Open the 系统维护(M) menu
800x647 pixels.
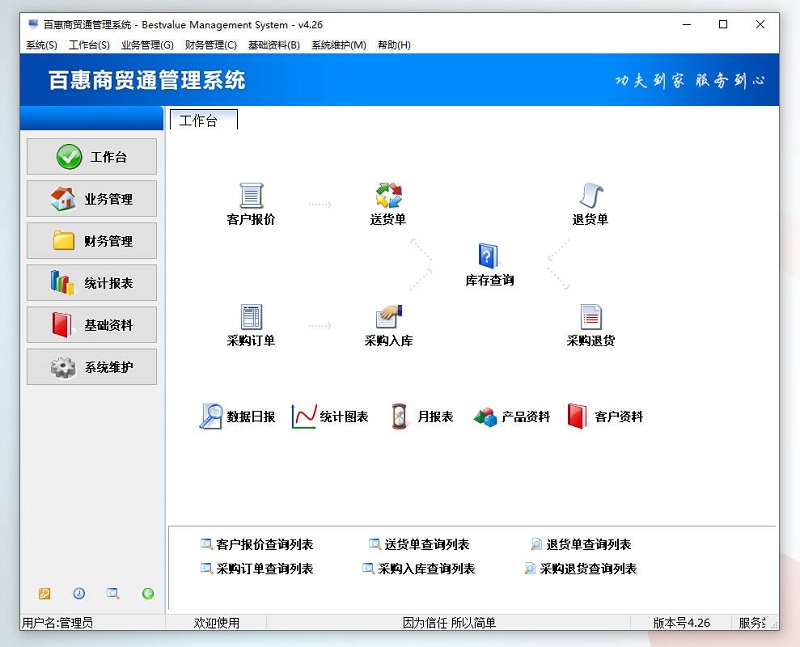[338, 45]
